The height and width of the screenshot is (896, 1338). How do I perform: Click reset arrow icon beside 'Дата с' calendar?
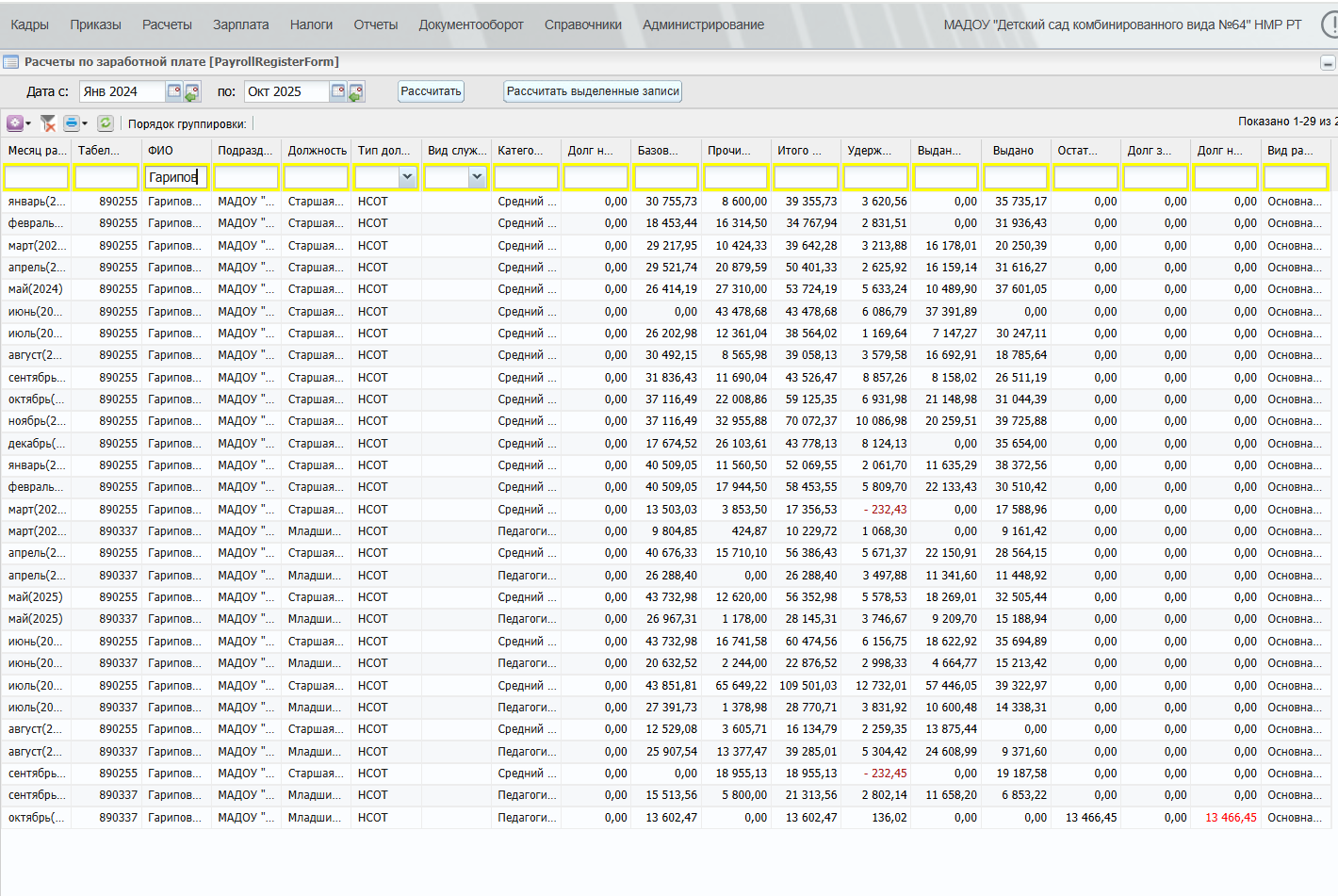192,92
